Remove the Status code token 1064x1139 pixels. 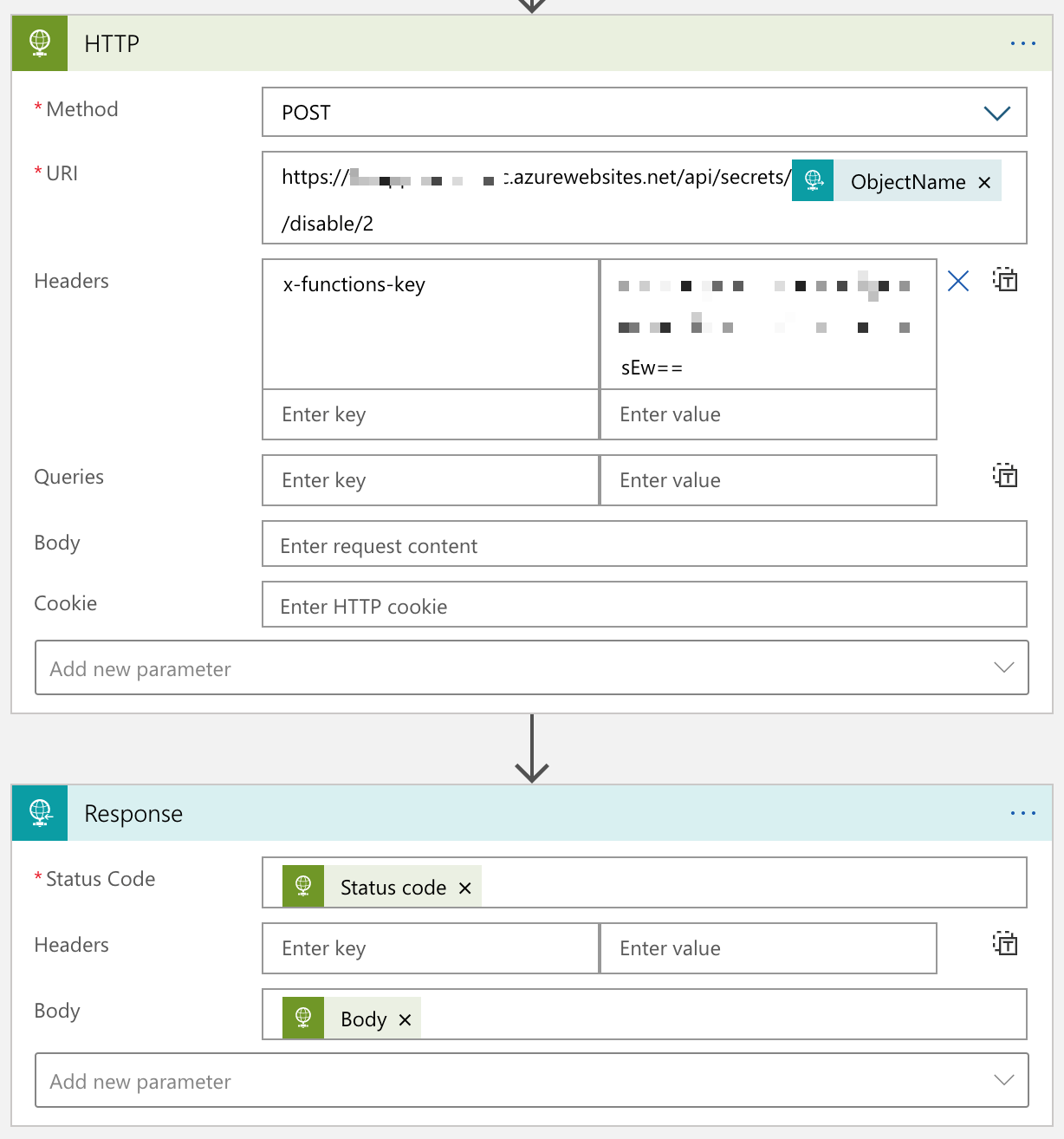[465, 887]
